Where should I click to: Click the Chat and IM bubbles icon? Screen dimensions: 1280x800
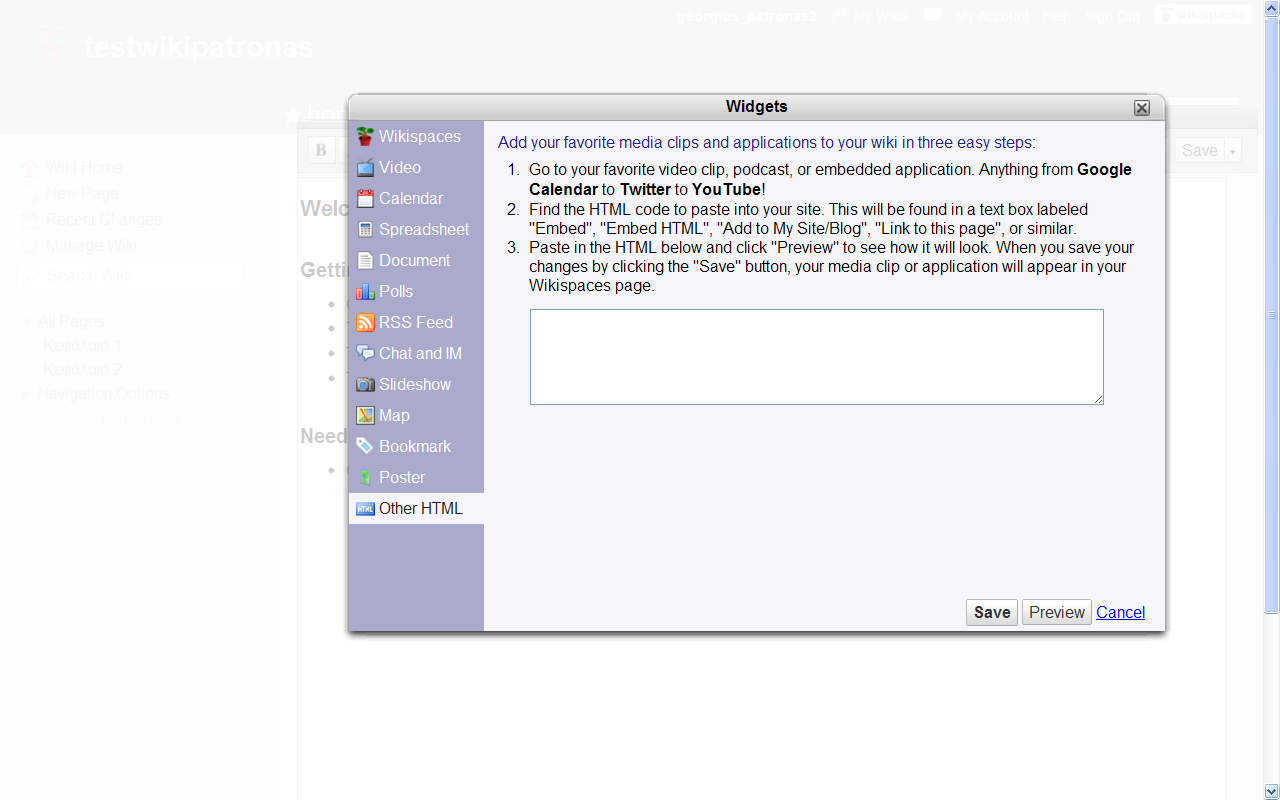click(x=365, y=353)
